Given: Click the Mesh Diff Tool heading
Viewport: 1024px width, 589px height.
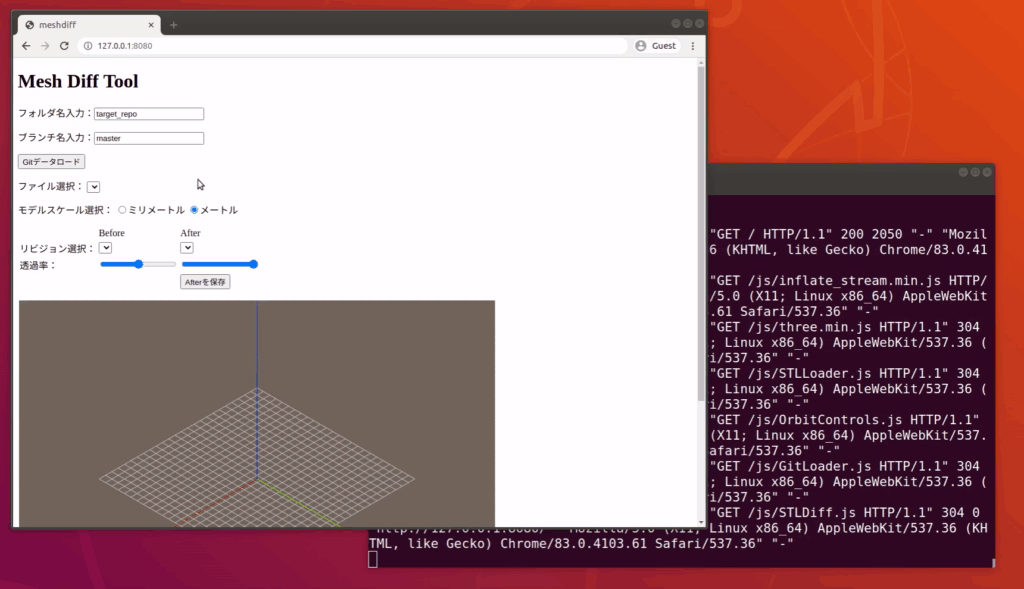Looking at the screenshot, I should (x=78, y=82).
